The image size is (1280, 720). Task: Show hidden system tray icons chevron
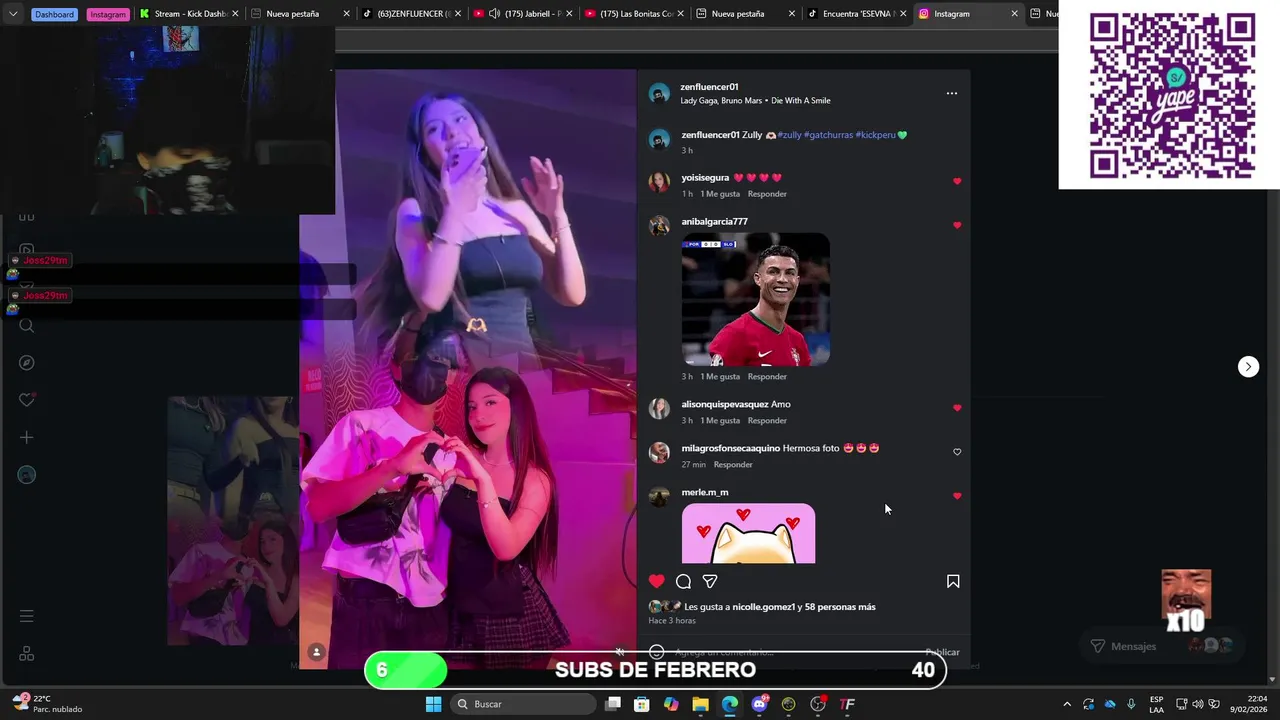pos(1067,704)
